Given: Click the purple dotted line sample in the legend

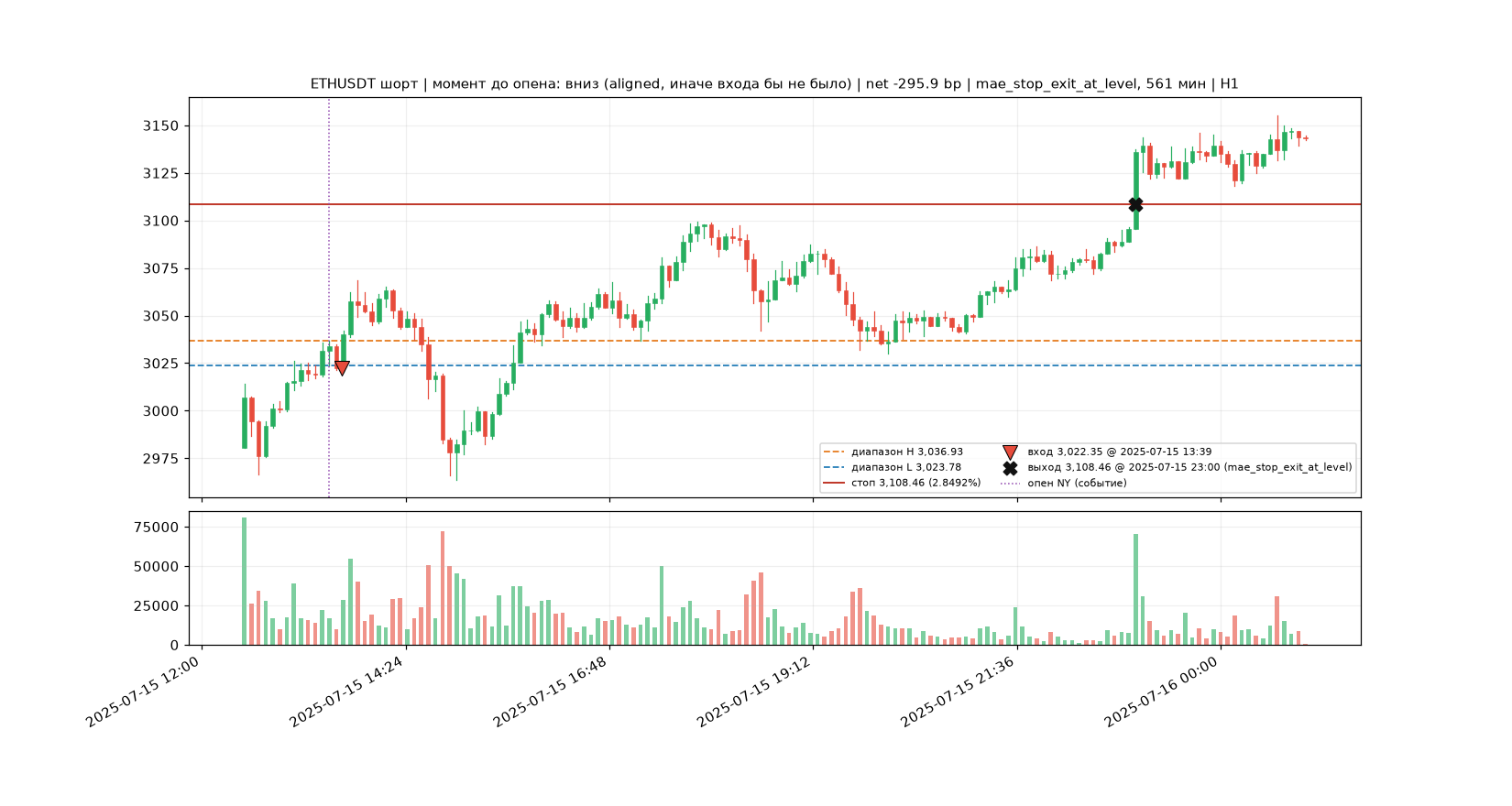Looking at the screenshot, I should pos(1010,483).
